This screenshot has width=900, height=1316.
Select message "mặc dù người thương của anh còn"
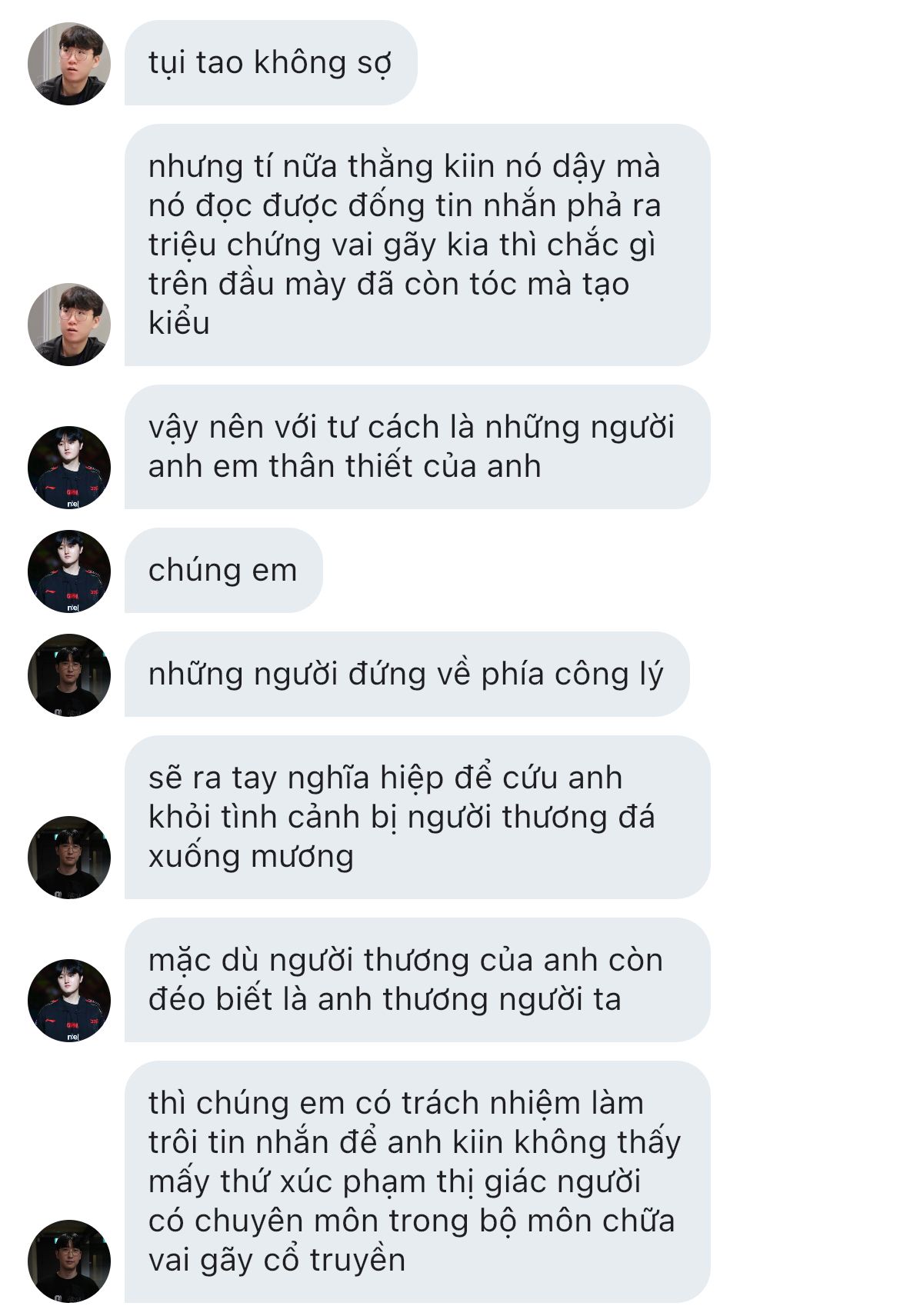point(417,980)
